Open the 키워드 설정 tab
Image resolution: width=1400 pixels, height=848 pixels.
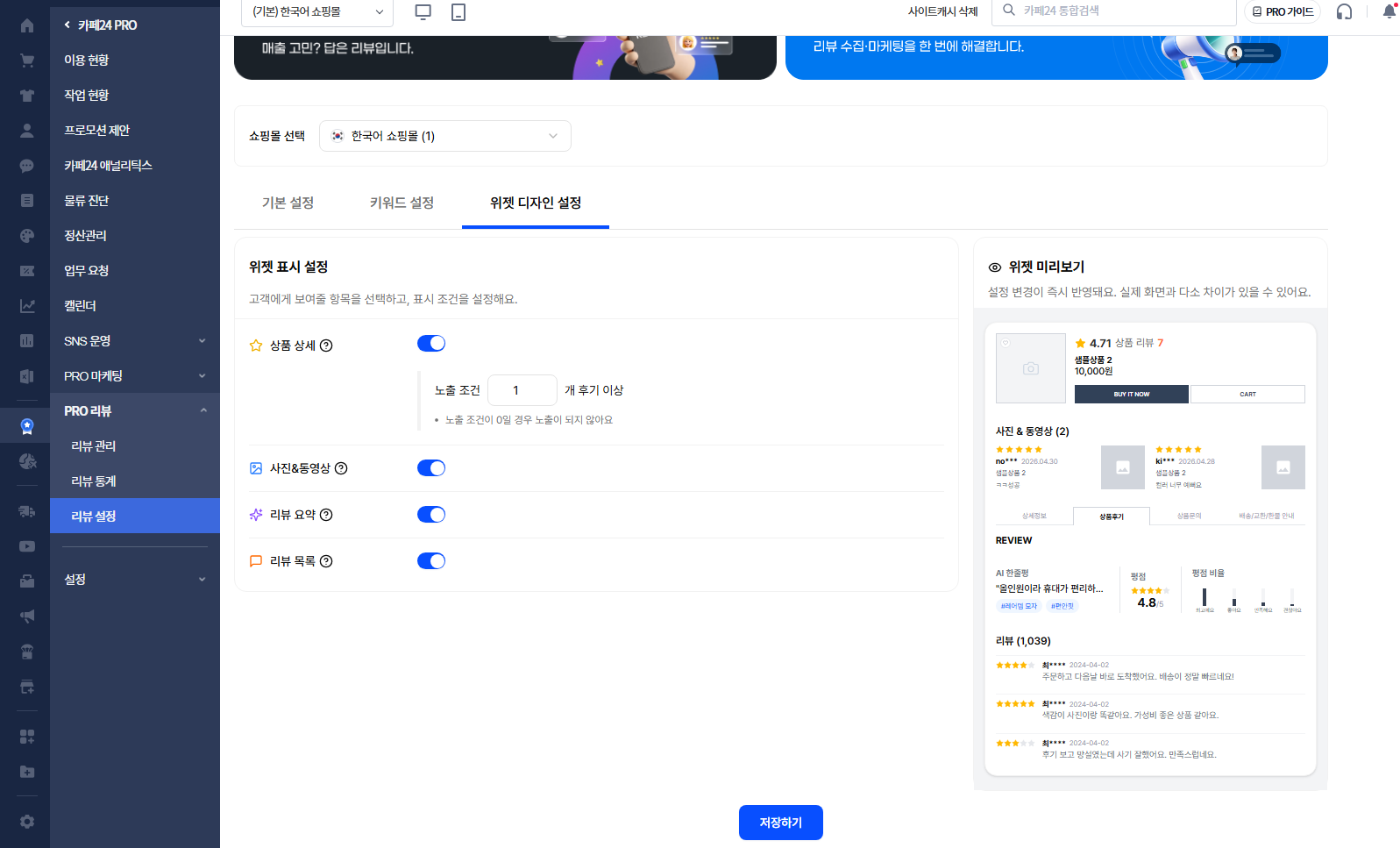tap(402, 203)
